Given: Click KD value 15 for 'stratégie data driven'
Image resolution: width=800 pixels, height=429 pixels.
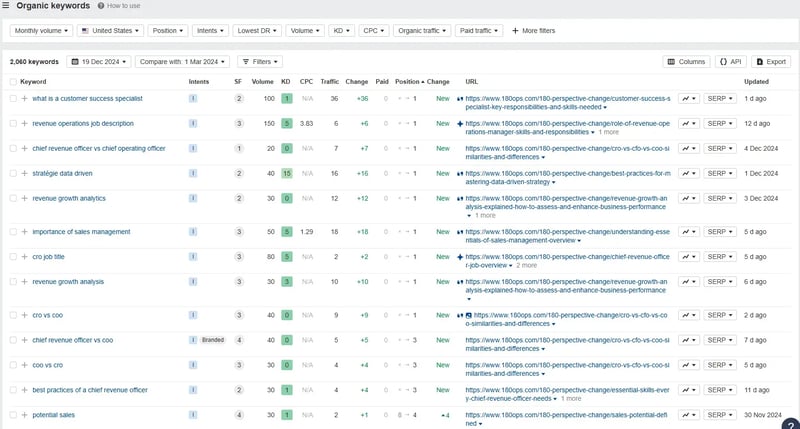Looking at the screenshot, I should (287, 173).
